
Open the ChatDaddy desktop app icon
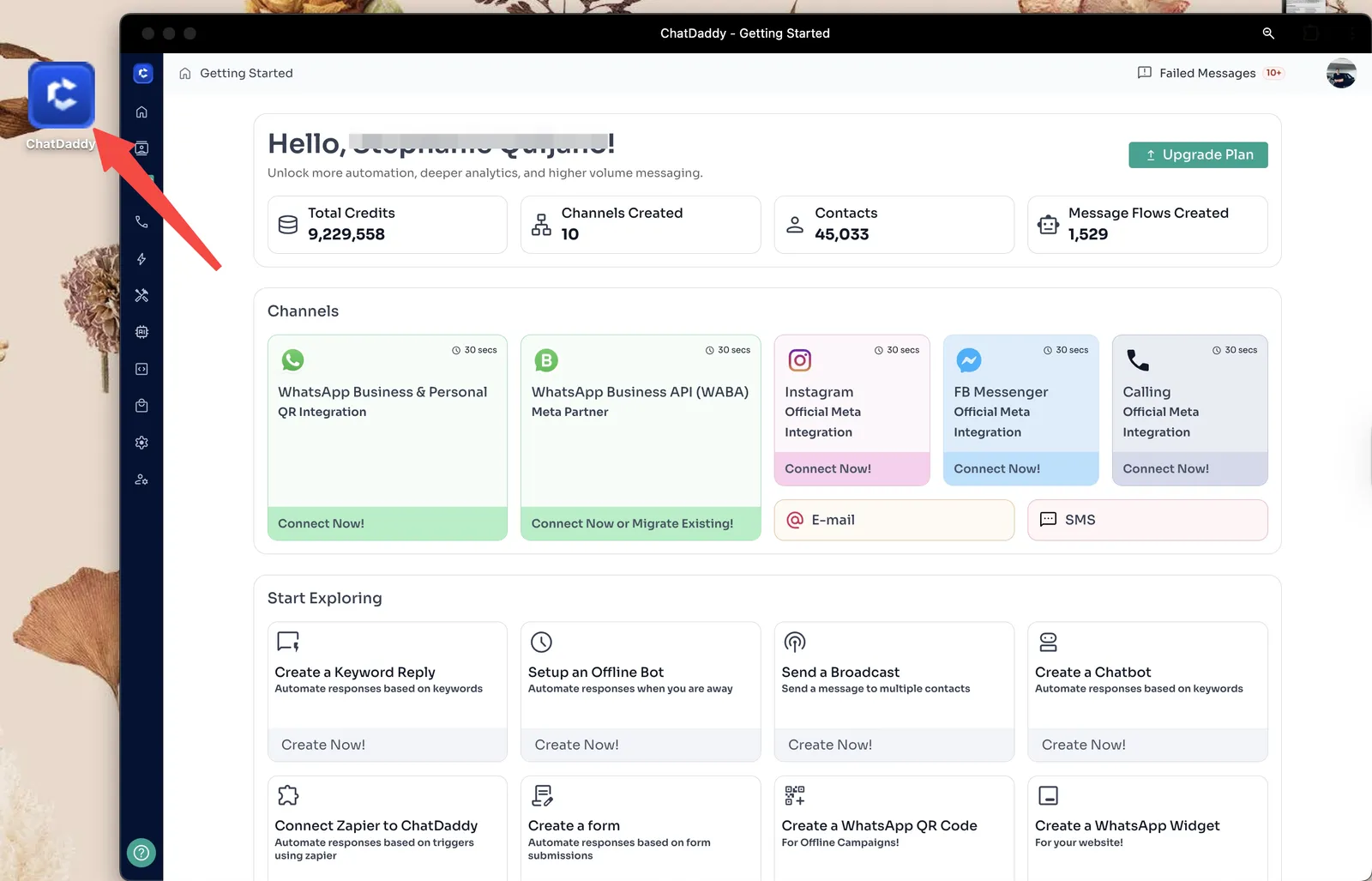[61, 95]
